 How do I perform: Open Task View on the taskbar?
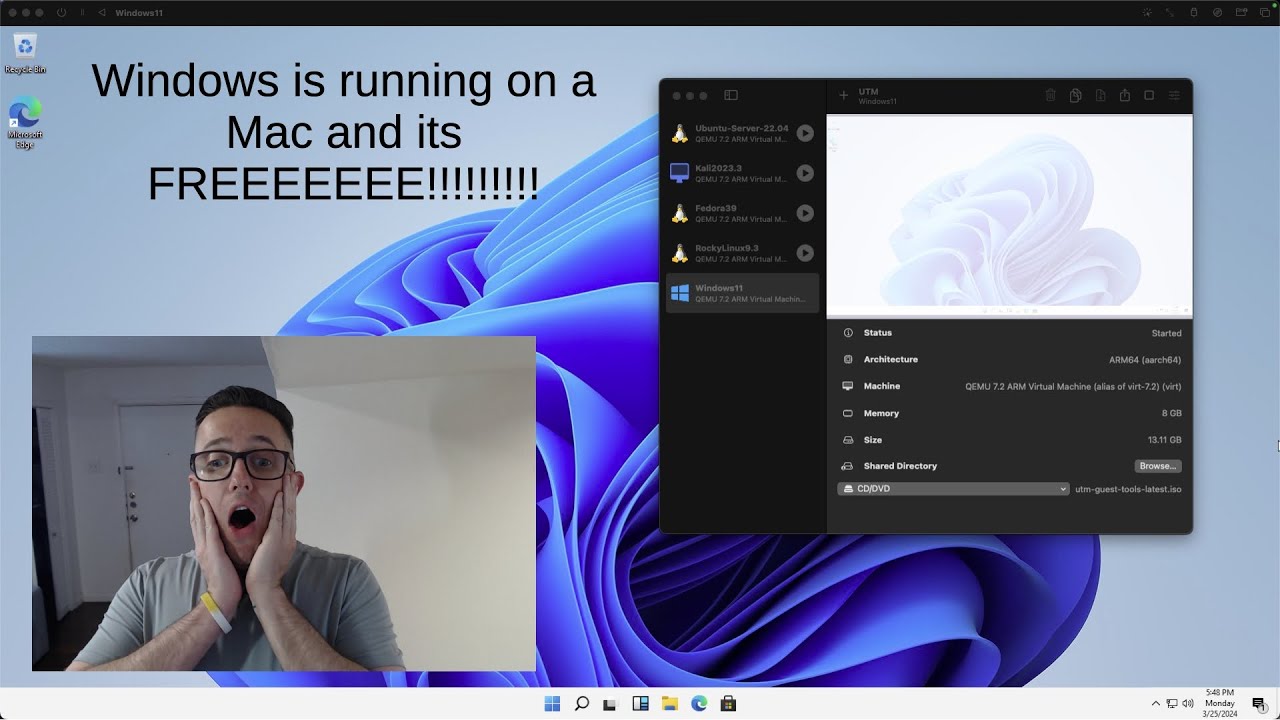click(610, 704)
